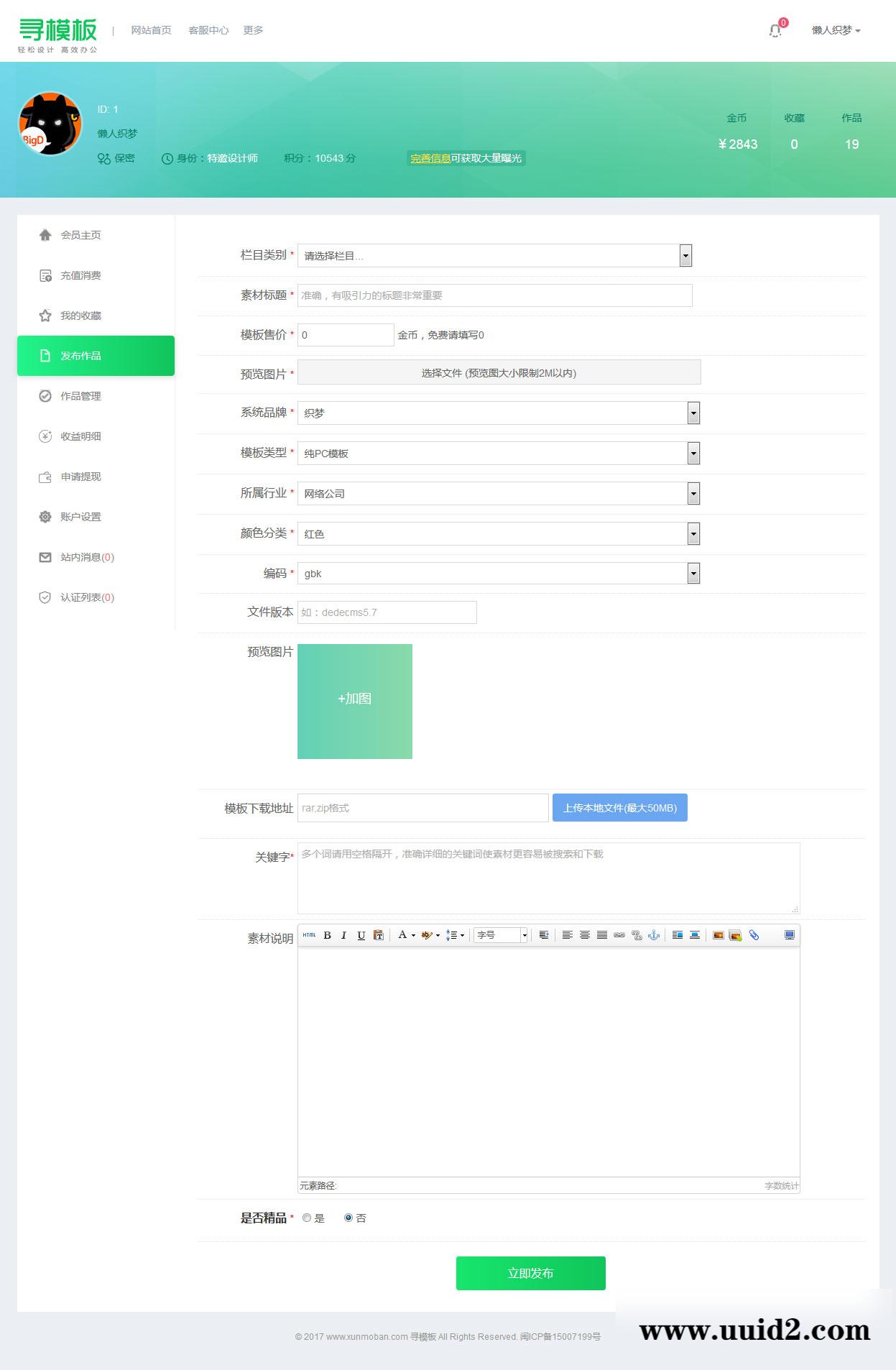The width and height of the screenshot is (896, 1370).
Task: Click the 作品 count 19
Action: (x=851, y=144)
